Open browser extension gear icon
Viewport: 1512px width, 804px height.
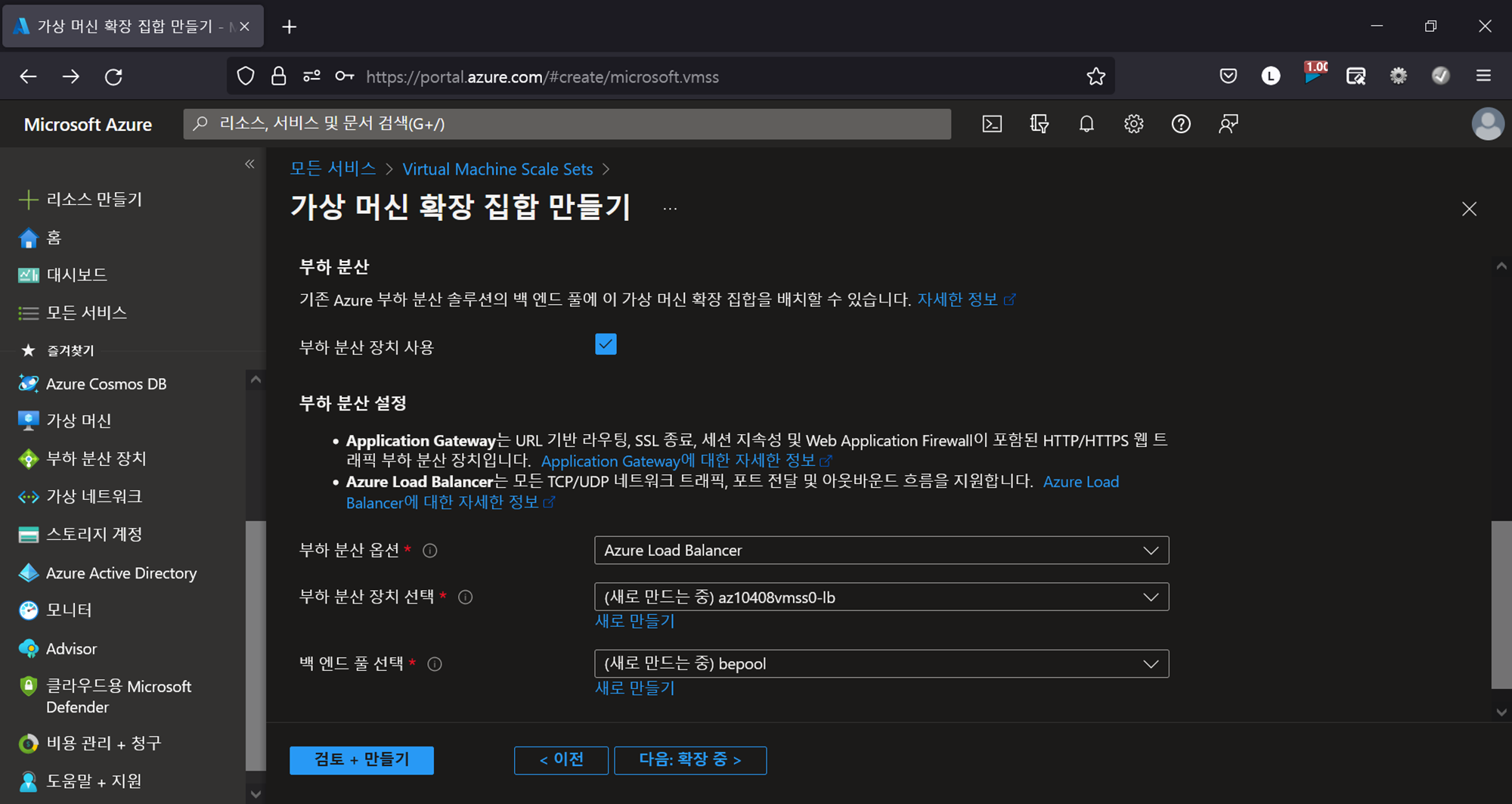click(1399, 76)
